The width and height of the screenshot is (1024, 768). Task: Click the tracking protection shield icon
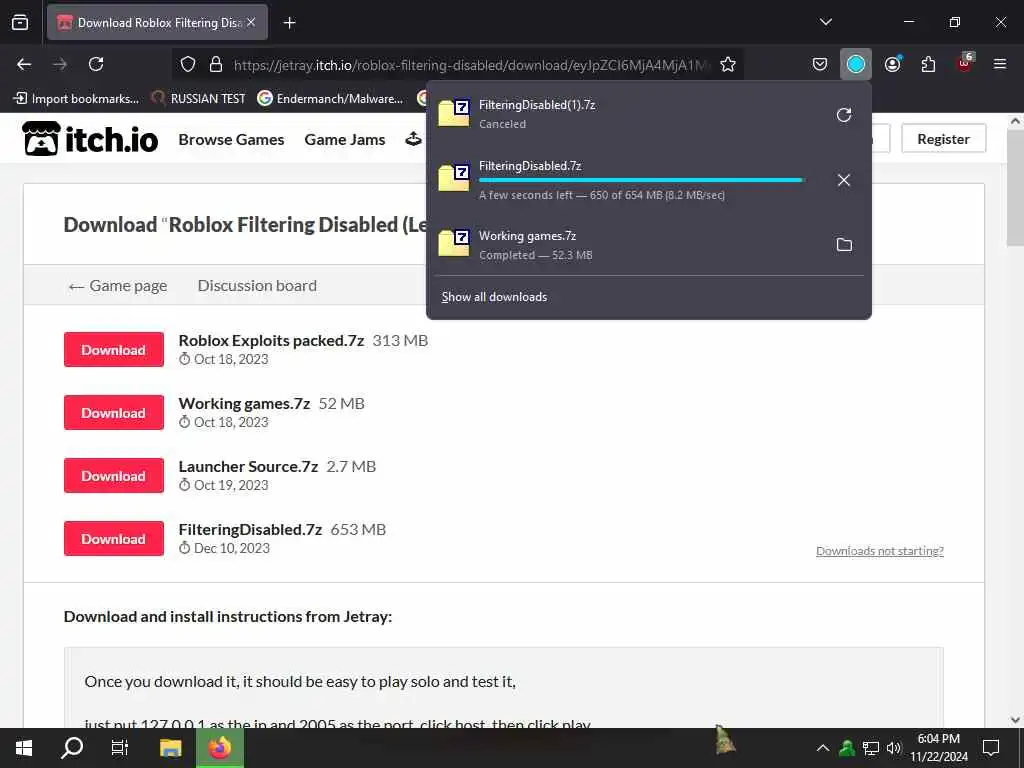(188, 64)
